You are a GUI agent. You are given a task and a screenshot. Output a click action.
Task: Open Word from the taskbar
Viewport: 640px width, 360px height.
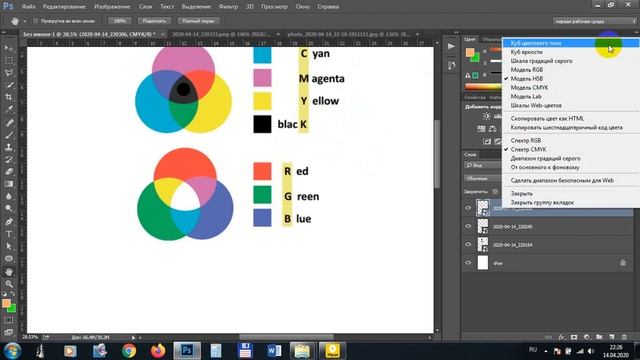pyautogui.click(x=274, y=351)
